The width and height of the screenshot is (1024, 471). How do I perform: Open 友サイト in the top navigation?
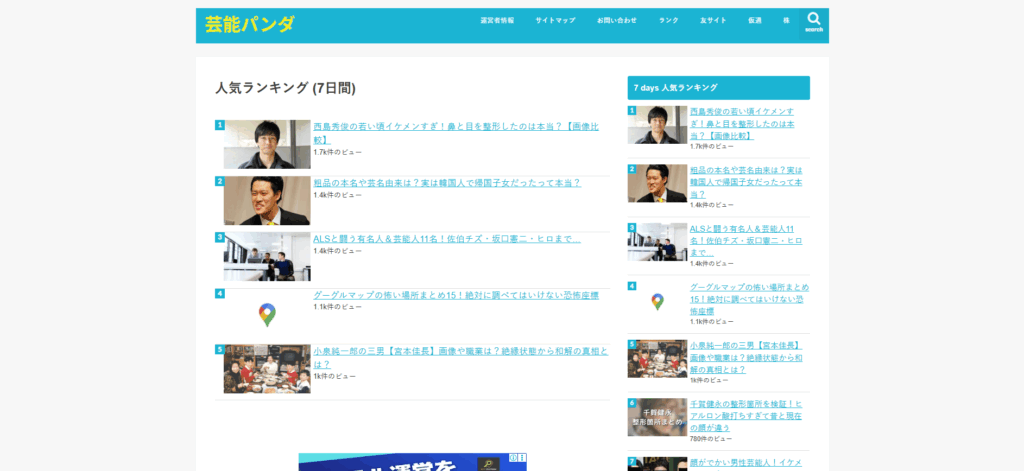[712, 21]
